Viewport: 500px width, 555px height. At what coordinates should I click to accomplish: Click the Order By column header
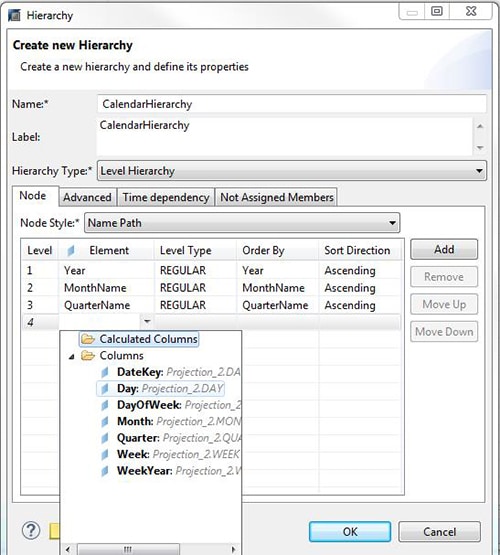tap(278, 251)
